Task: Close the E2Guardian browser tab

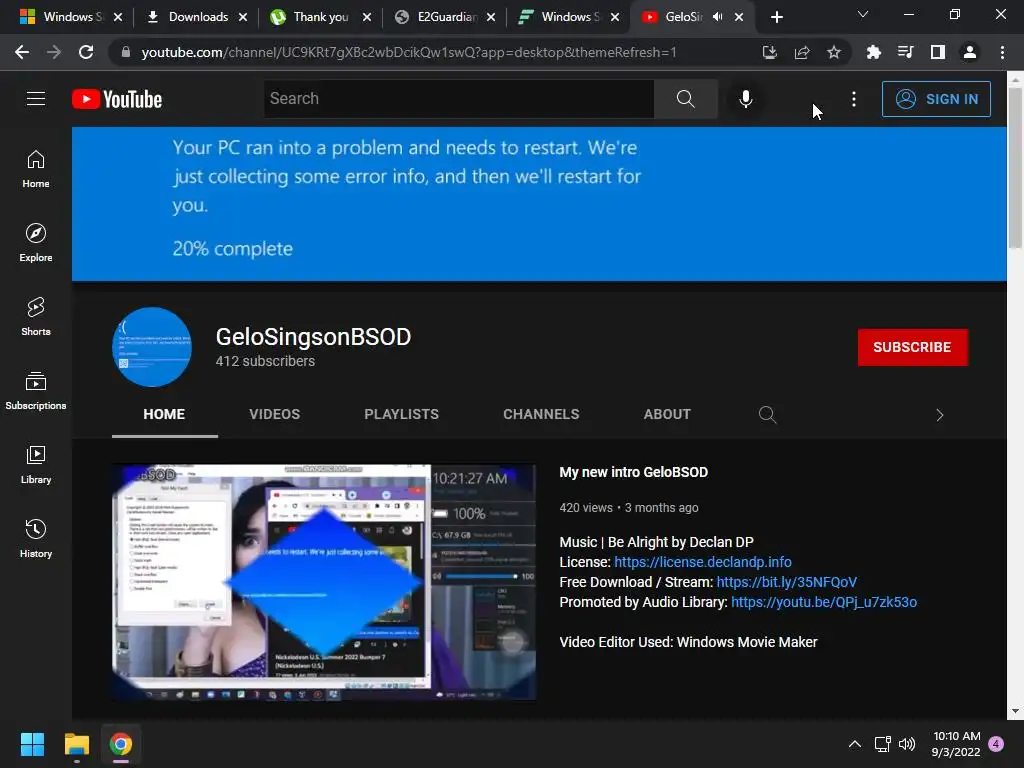Action: pos(490,17)
